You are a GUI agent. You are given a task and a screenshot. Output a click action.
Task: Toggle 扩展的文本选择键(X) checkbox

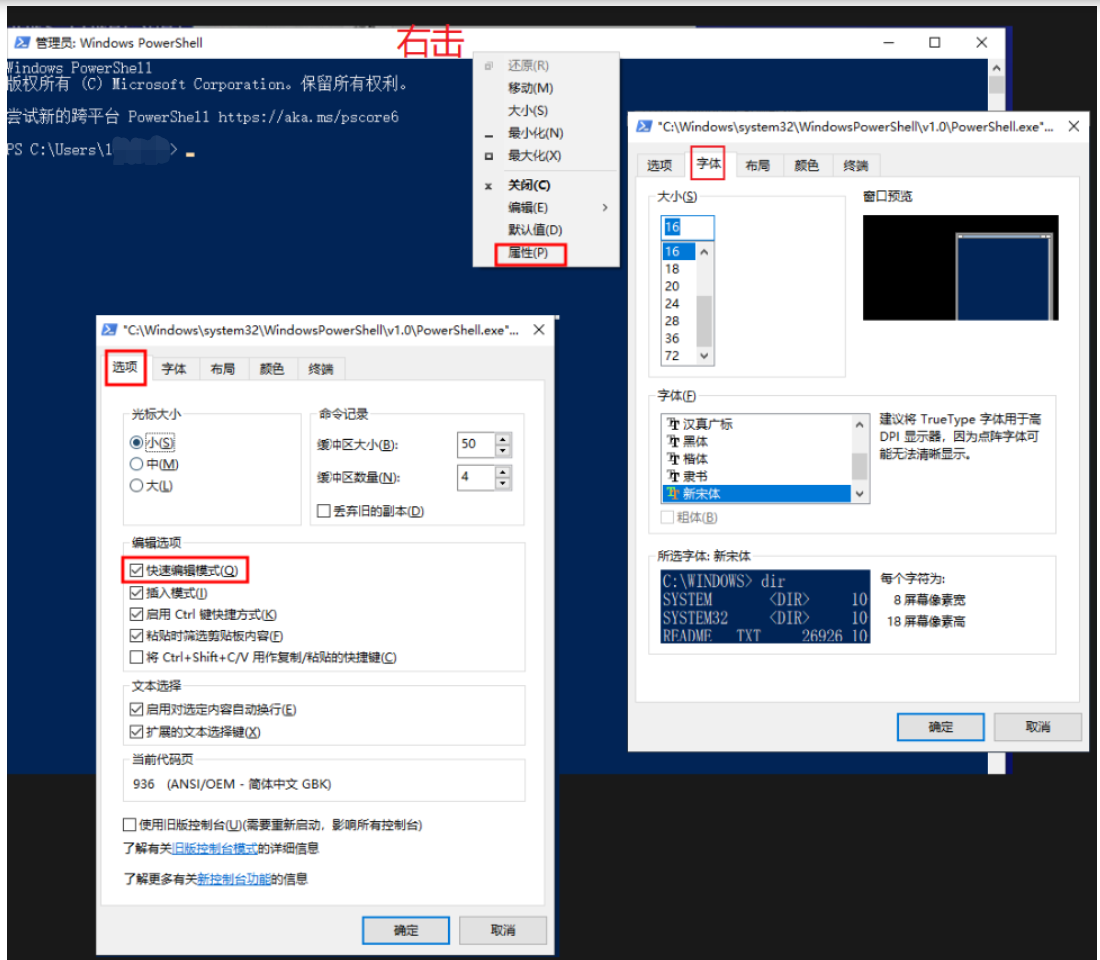pos(136,732)
